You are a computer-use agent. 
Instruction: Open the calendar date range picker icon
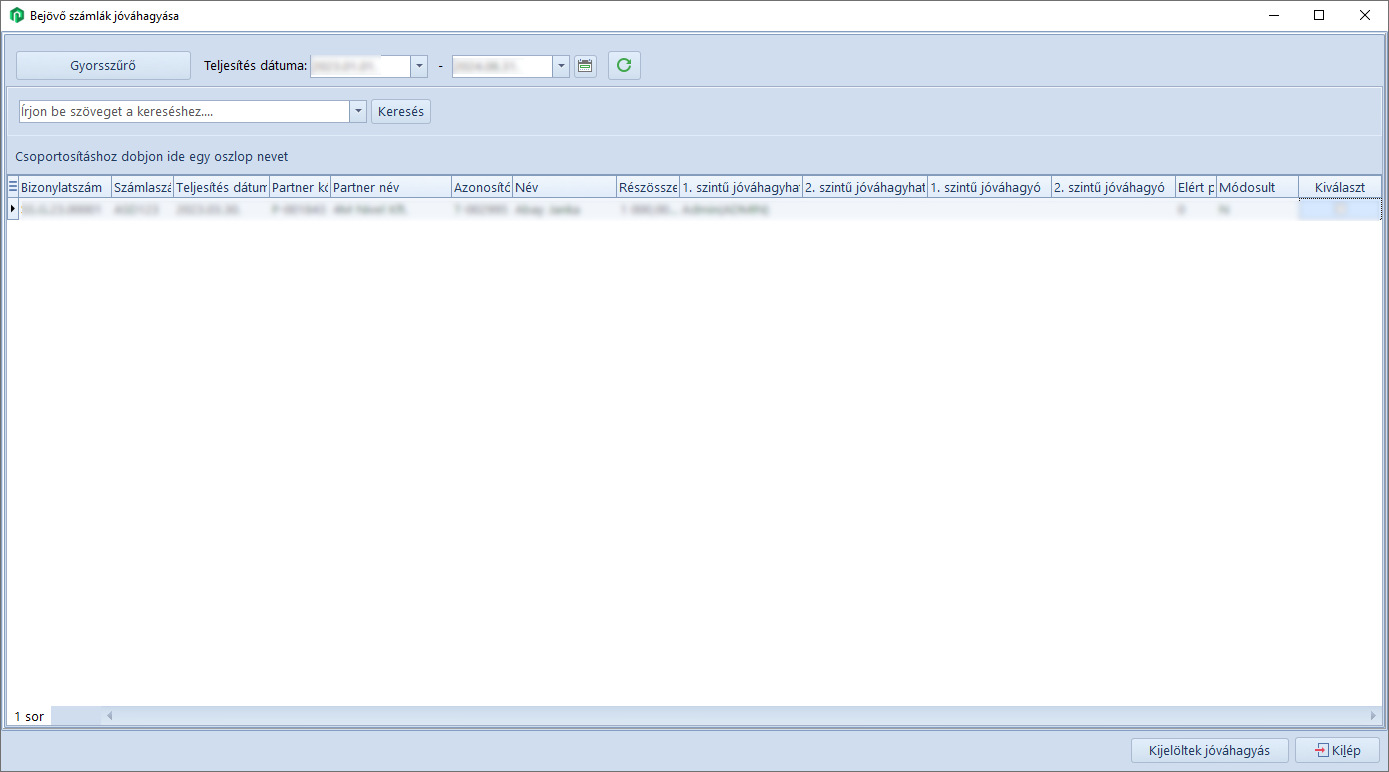[585, 66]
